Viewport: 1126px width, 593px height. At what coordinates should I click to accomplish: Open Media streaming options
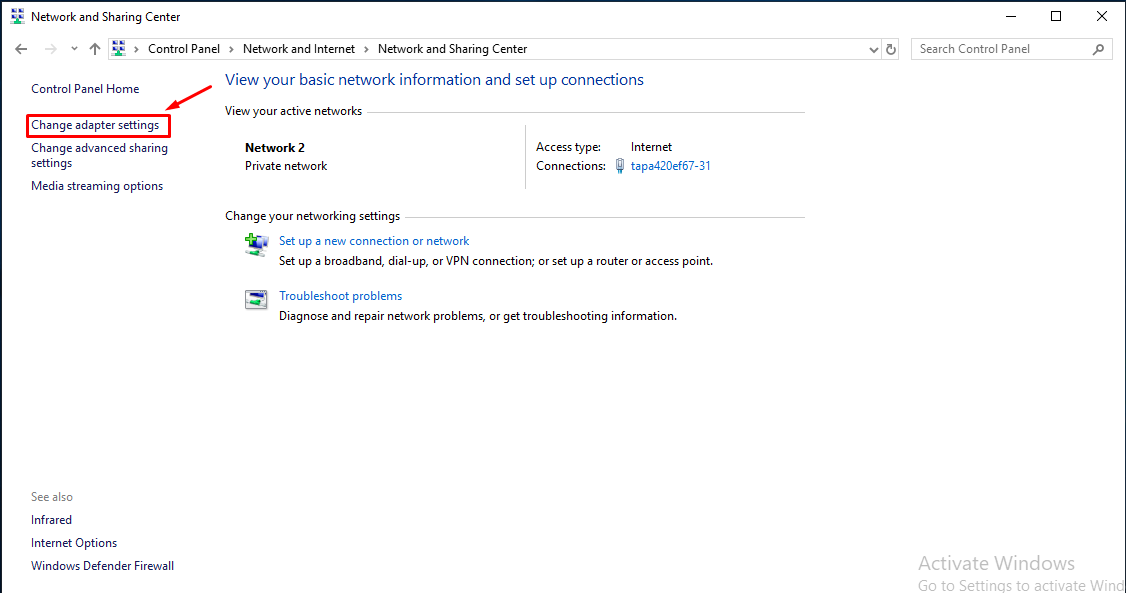tap(97, 186)
